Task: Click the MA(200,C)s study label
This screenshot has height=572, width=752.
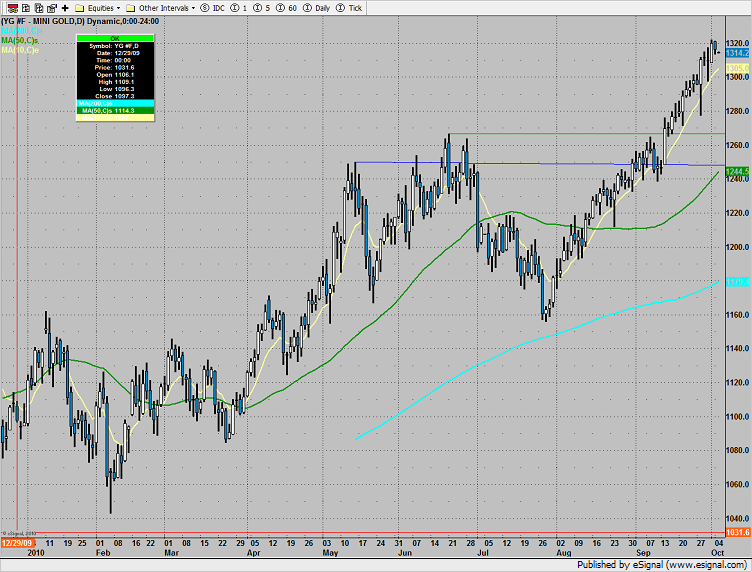Action: click(x=22, y=31)
